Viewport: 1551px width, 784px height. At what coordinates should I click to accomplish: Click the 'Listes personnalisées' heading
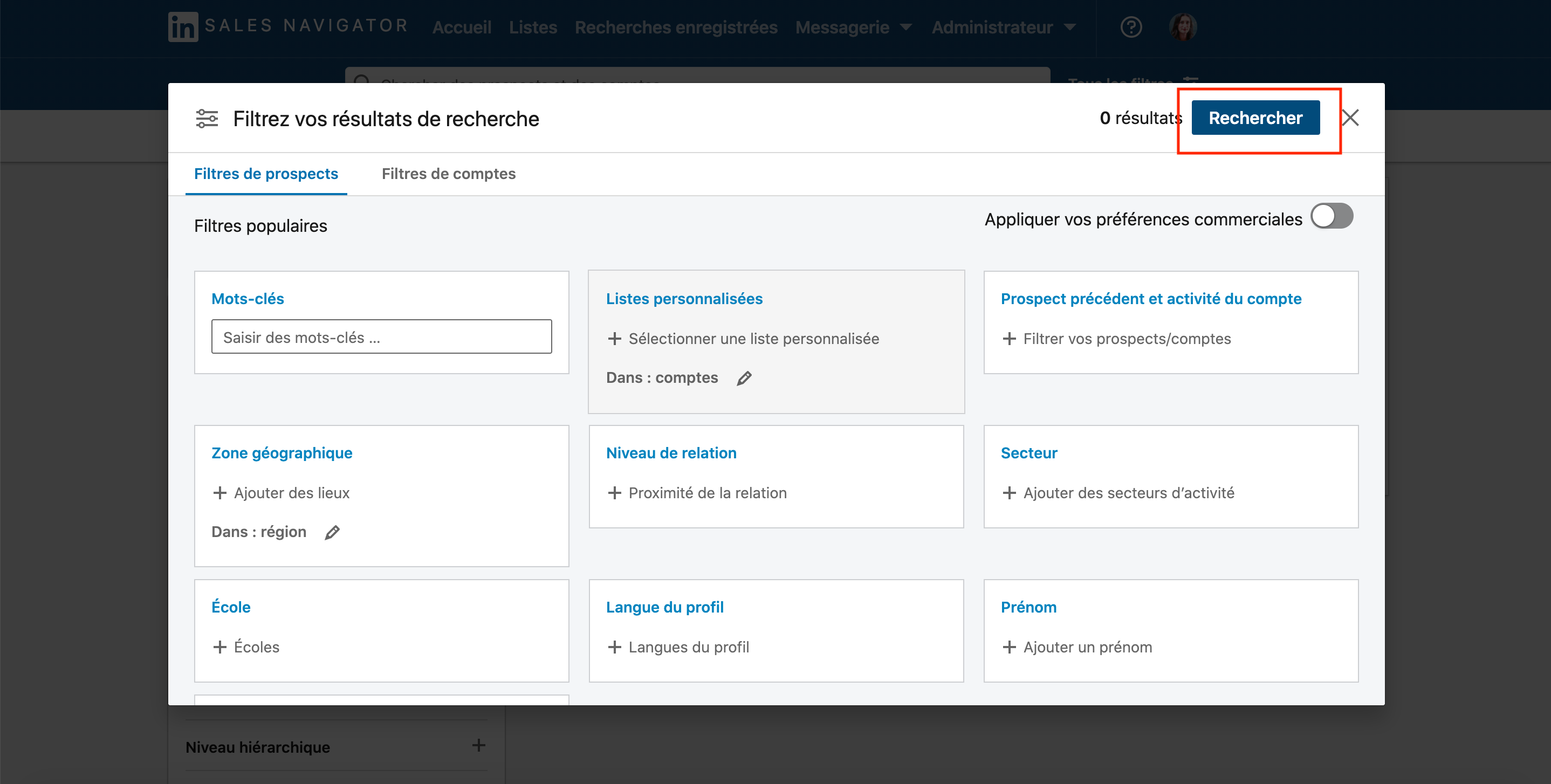[684, 299]
